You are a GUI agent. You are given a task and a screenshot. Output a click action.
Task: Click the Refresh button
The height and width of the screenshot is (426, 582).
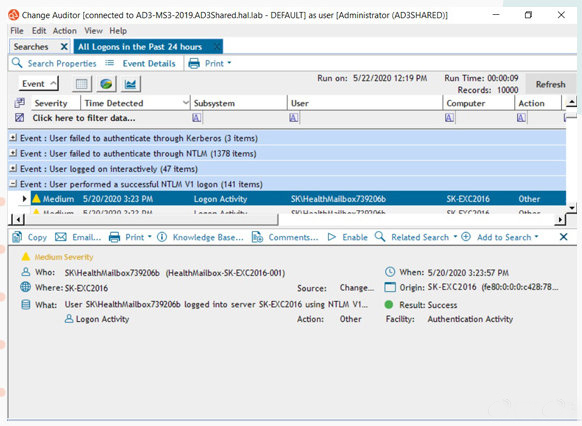pos(550,85)
